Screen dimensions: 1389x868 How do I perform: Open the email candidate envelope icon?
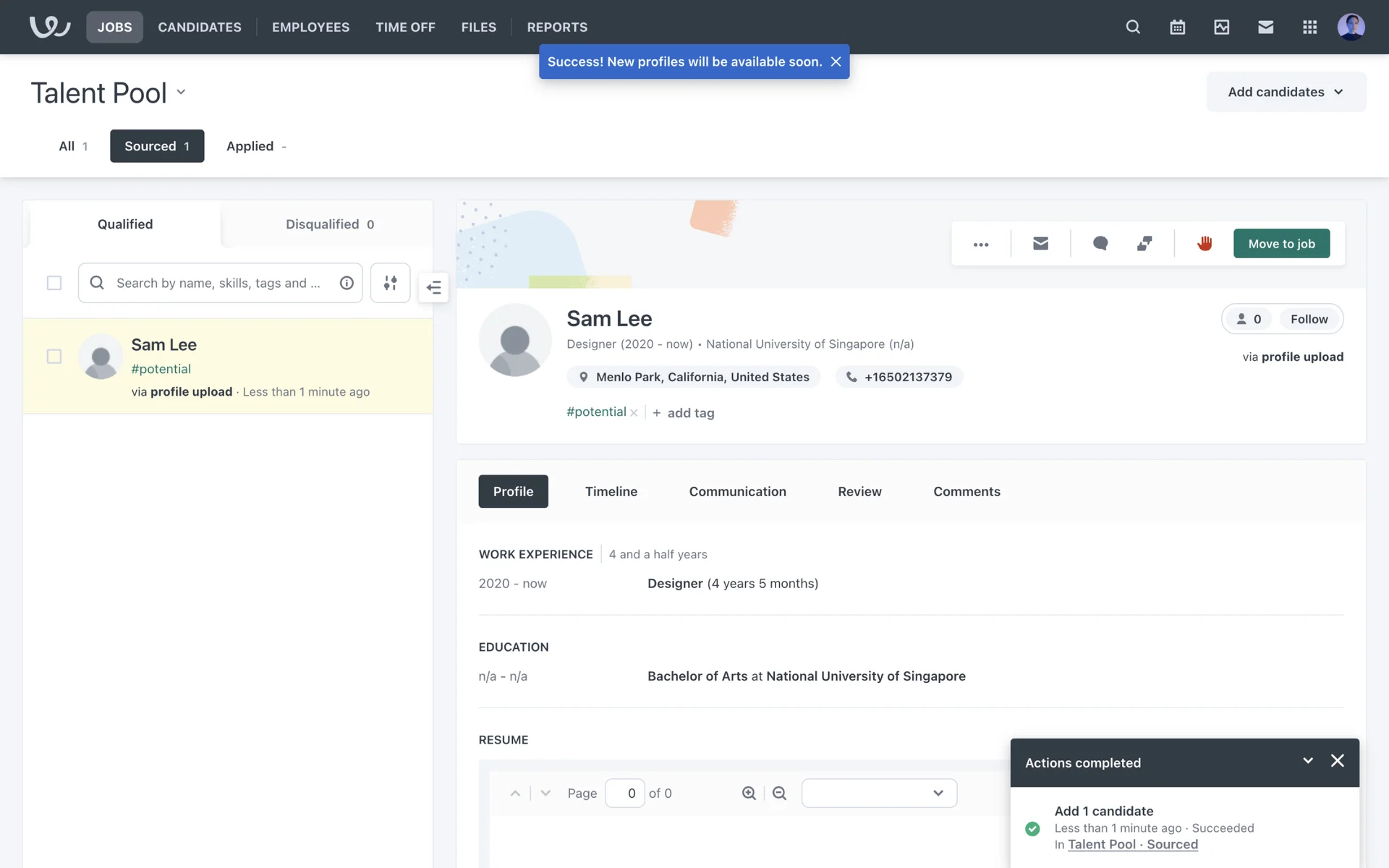pos(1040,244)
